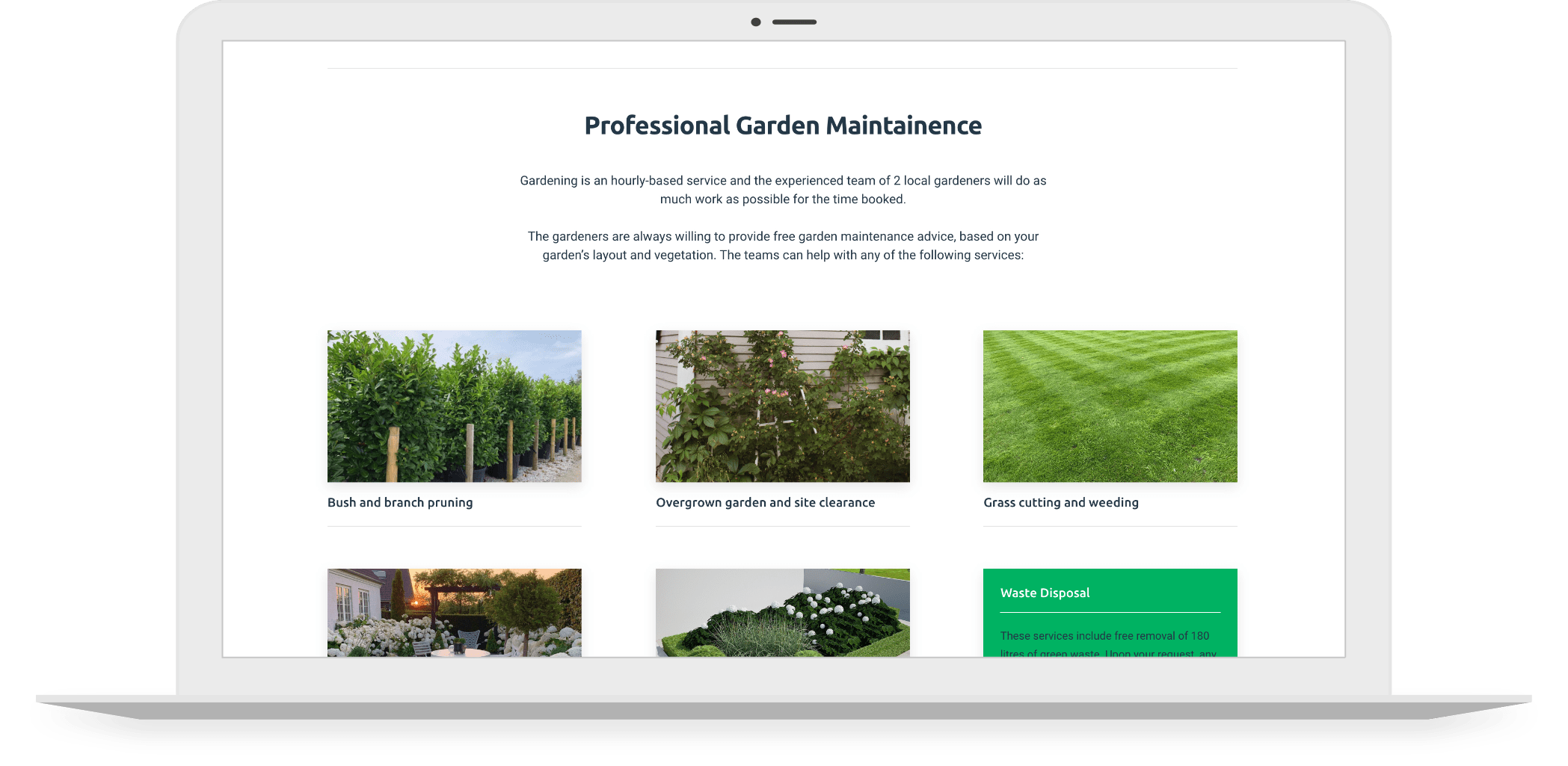
Task: Click the white line under Waste Disposal title
Action: tap(1110, 613)
